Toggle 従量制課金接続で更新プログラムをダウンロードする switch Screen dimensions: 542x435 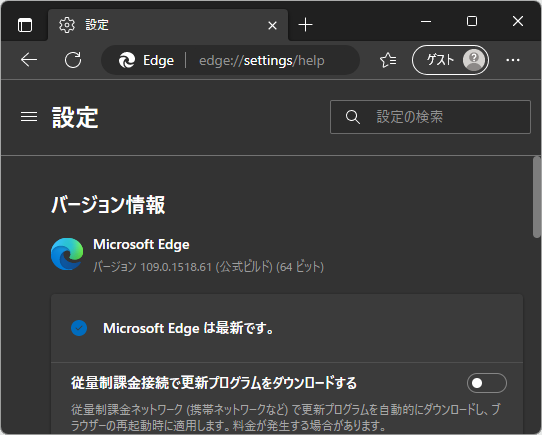click(x=487, y=383)
